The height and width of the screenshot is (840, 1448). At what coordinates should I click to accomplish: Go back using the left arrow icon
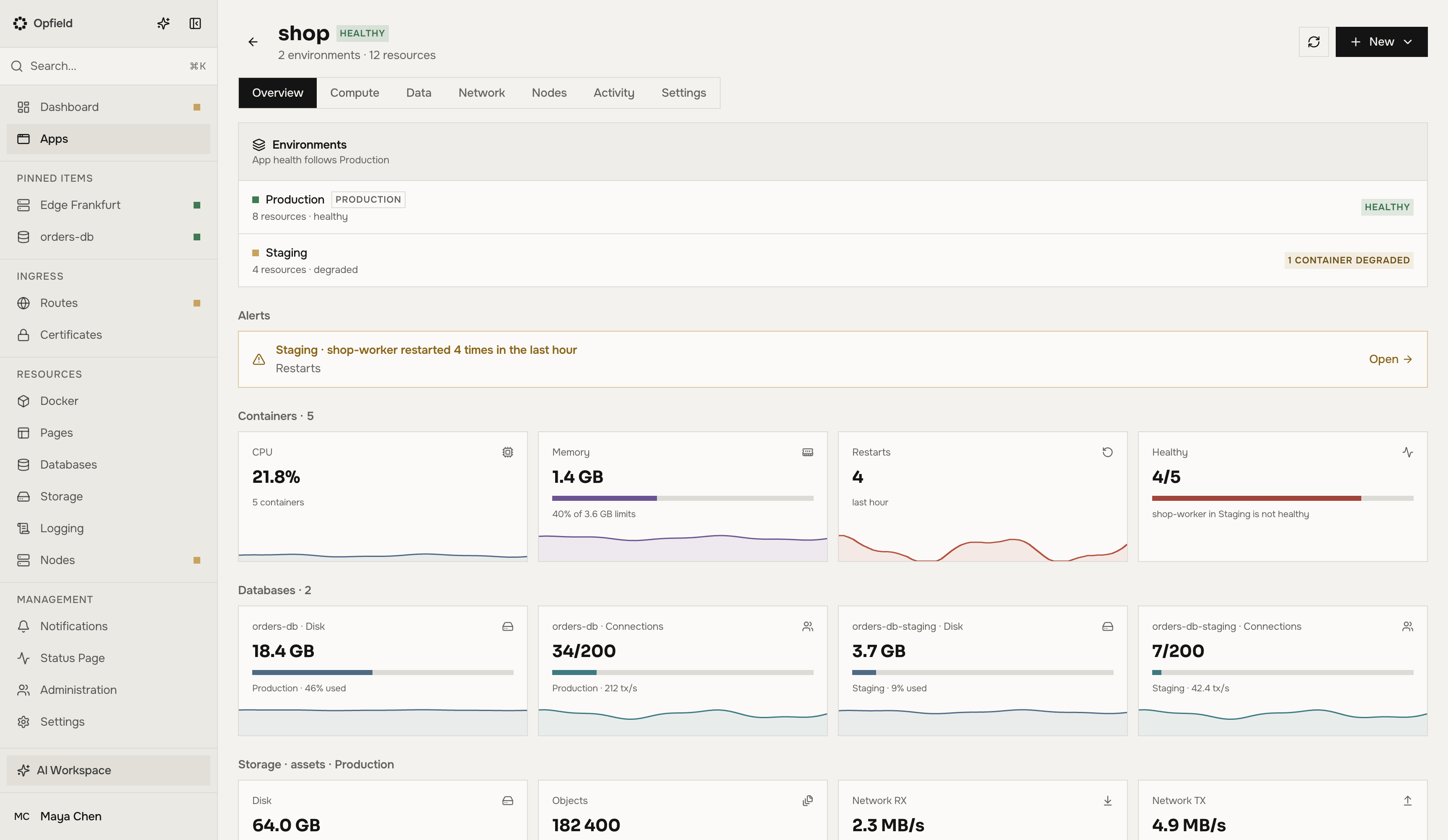[253, 42]
